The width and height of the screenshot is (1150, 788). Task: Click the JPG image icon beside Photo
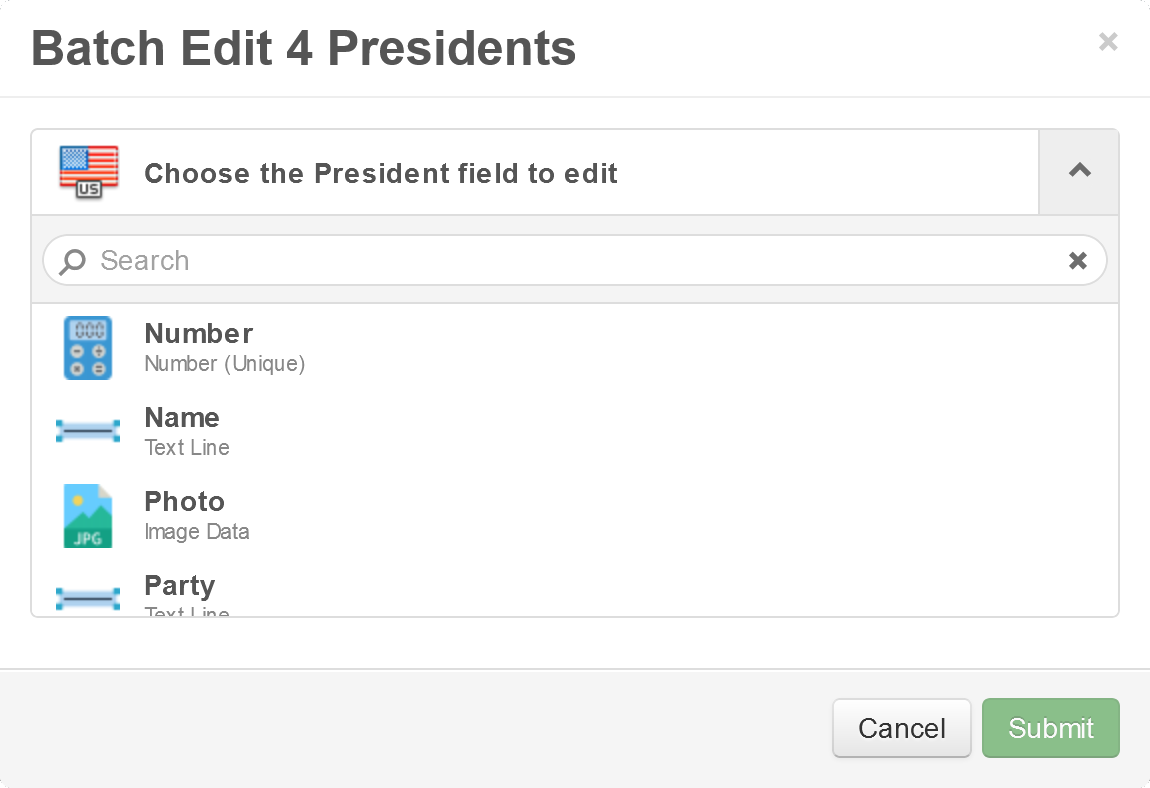pyautogui.click(x=88, y=515)
